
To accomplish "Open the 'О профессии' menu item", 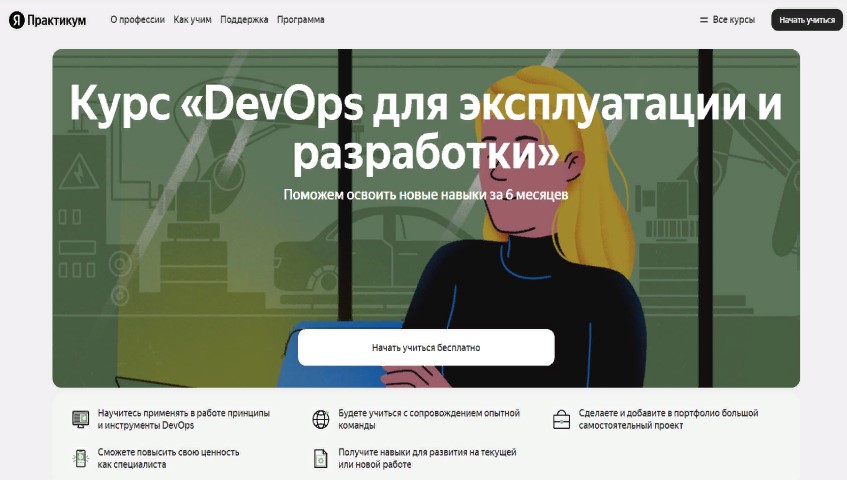I will tap(137, 19).
